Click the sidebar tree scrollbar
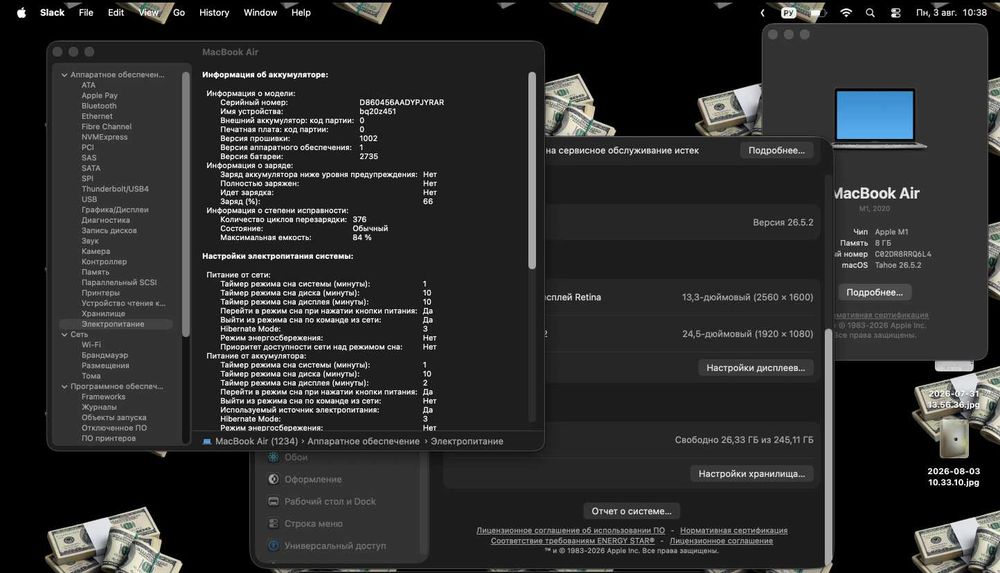Viewport: 1000px width, 573px height. (186, 204)
